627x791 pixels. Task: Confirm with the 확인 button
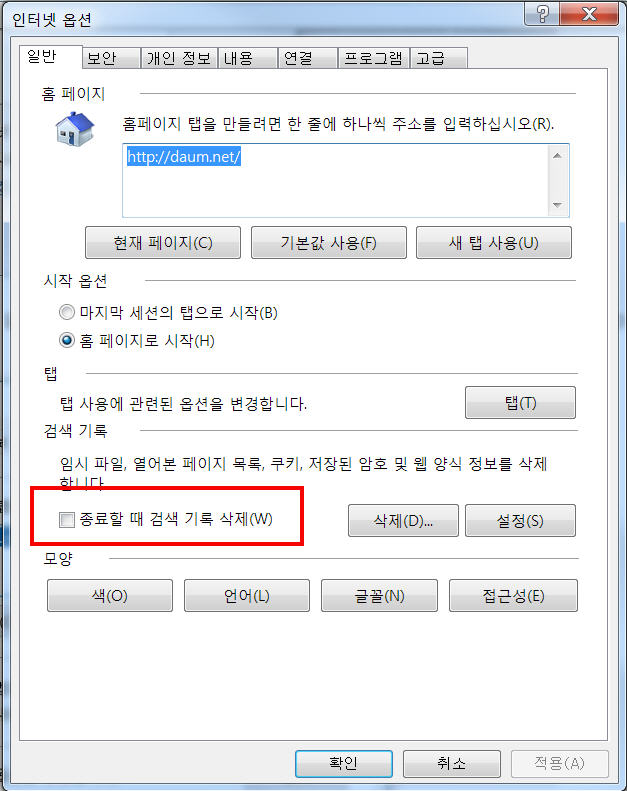point(344,763)
